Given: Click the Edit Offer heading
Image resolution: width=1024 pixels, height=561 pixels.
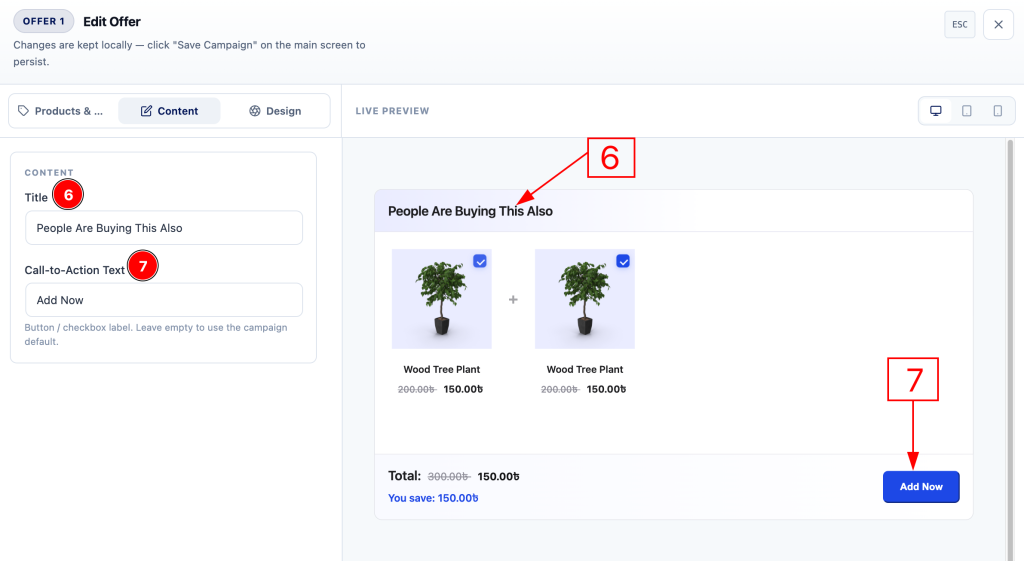Looking at the screenshot, I should click(x=112, y=22).
